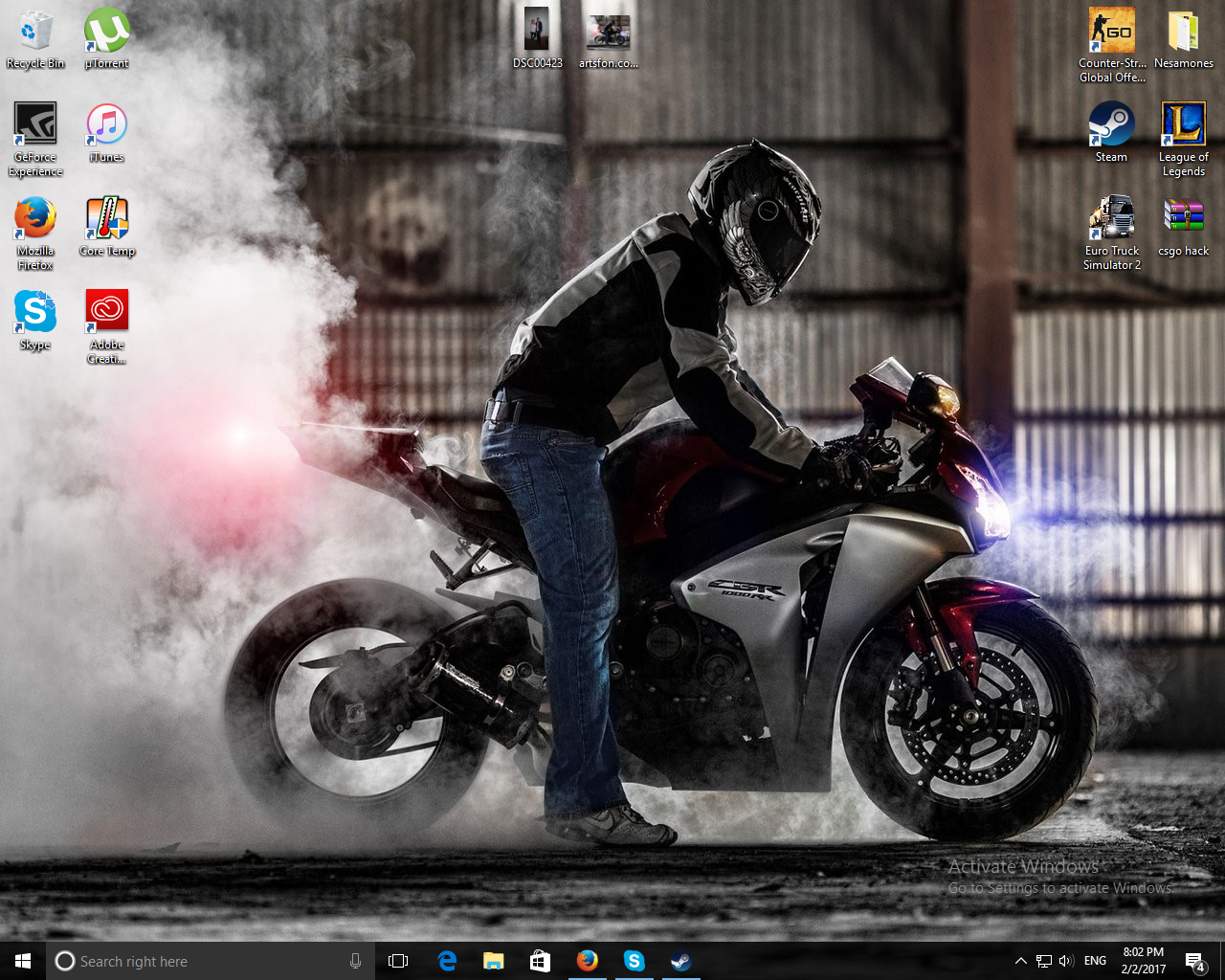Open the Windows Start menu
Screen dimensions: 1225x980
pyautogui.click(x=23, y=961)
